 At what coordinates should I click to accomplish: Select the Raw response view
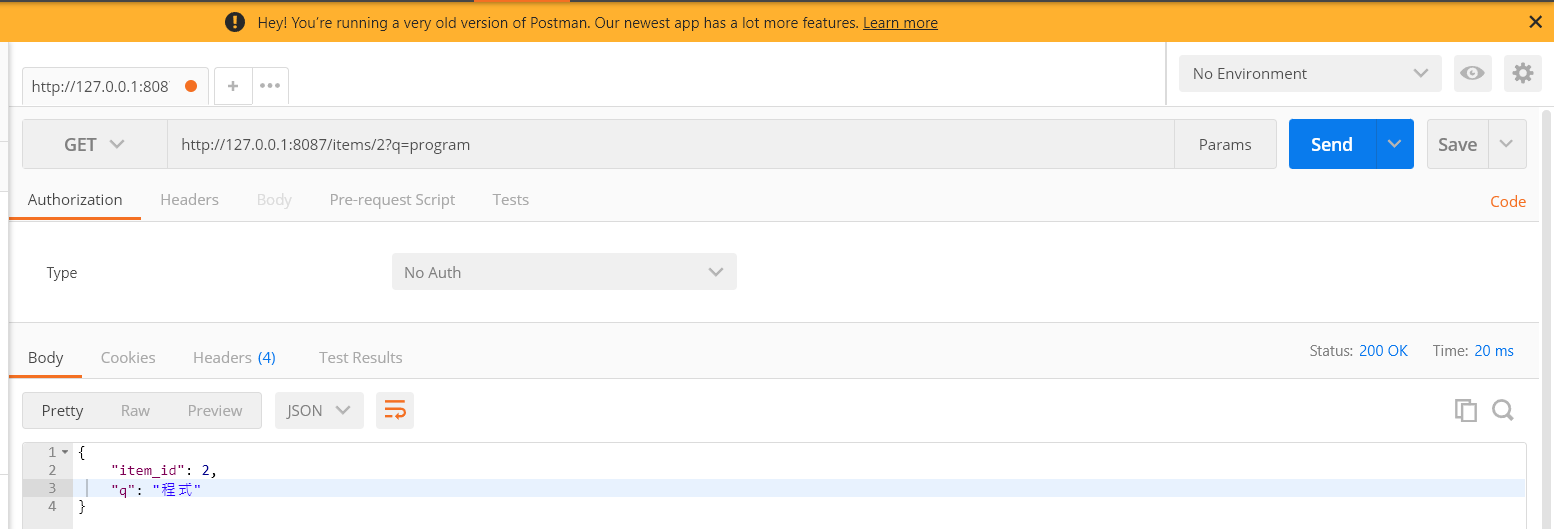tap(135, 410)
